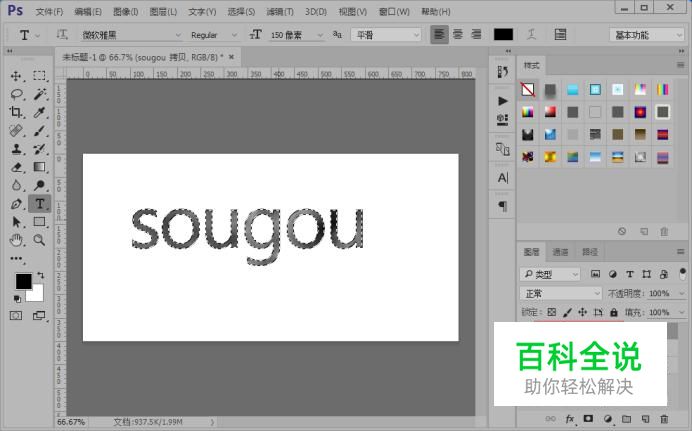Select the Dodge tool

pyautogui.click(x=39, y=185)
